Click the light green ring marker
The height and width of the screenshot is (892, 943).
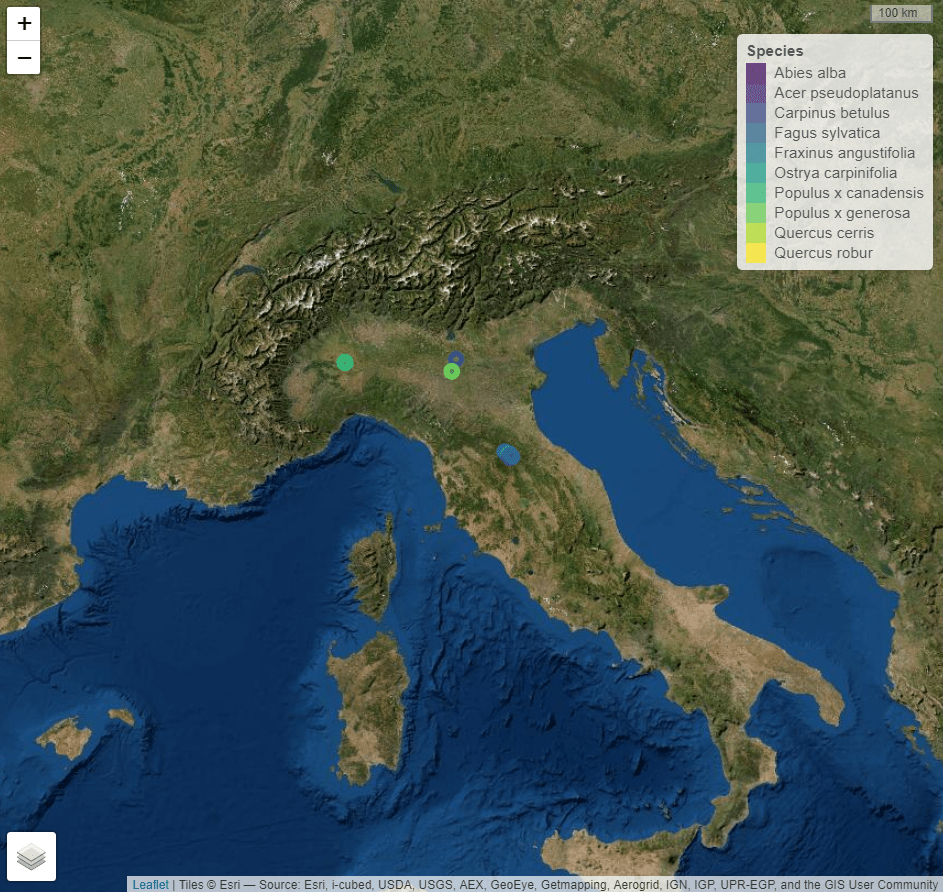451,372
